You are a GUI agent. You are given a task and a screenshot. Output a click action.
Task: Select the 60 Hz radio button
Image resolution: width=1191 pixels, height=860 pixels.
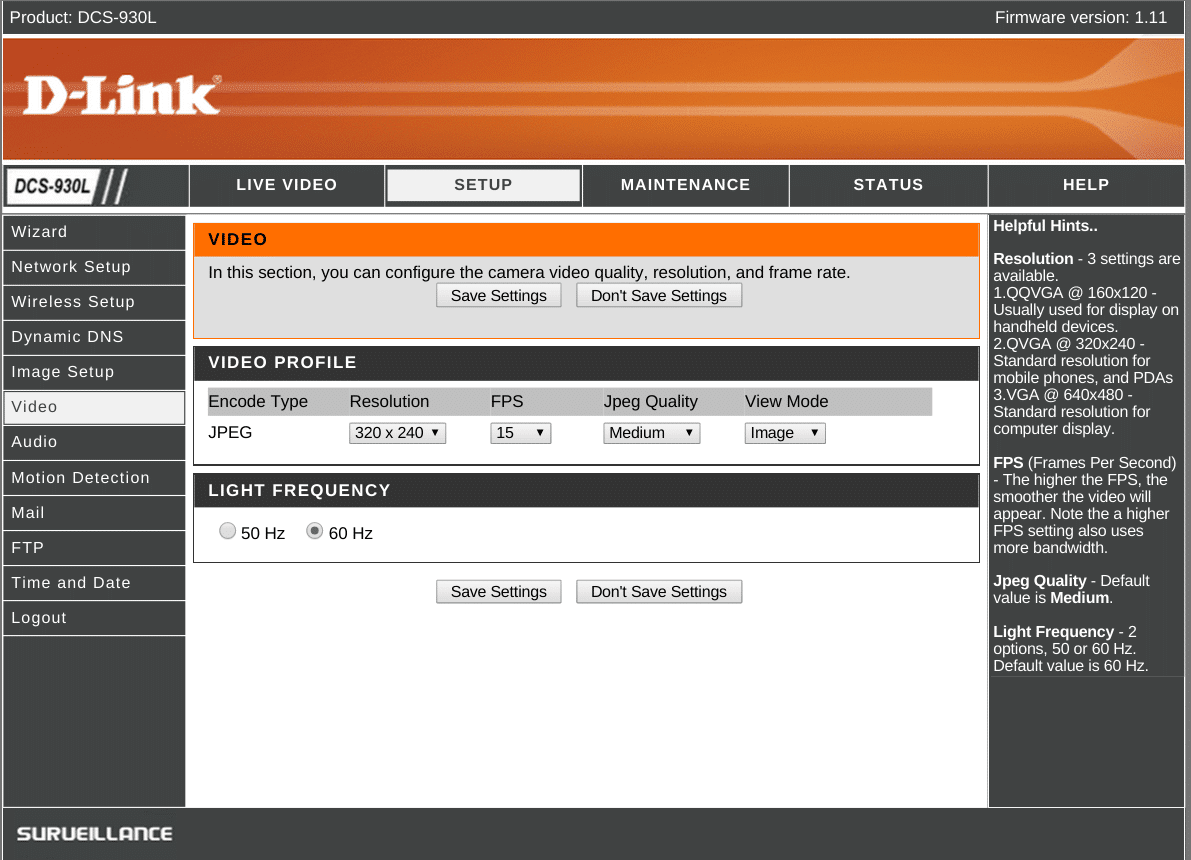click(x=315, y=532)
